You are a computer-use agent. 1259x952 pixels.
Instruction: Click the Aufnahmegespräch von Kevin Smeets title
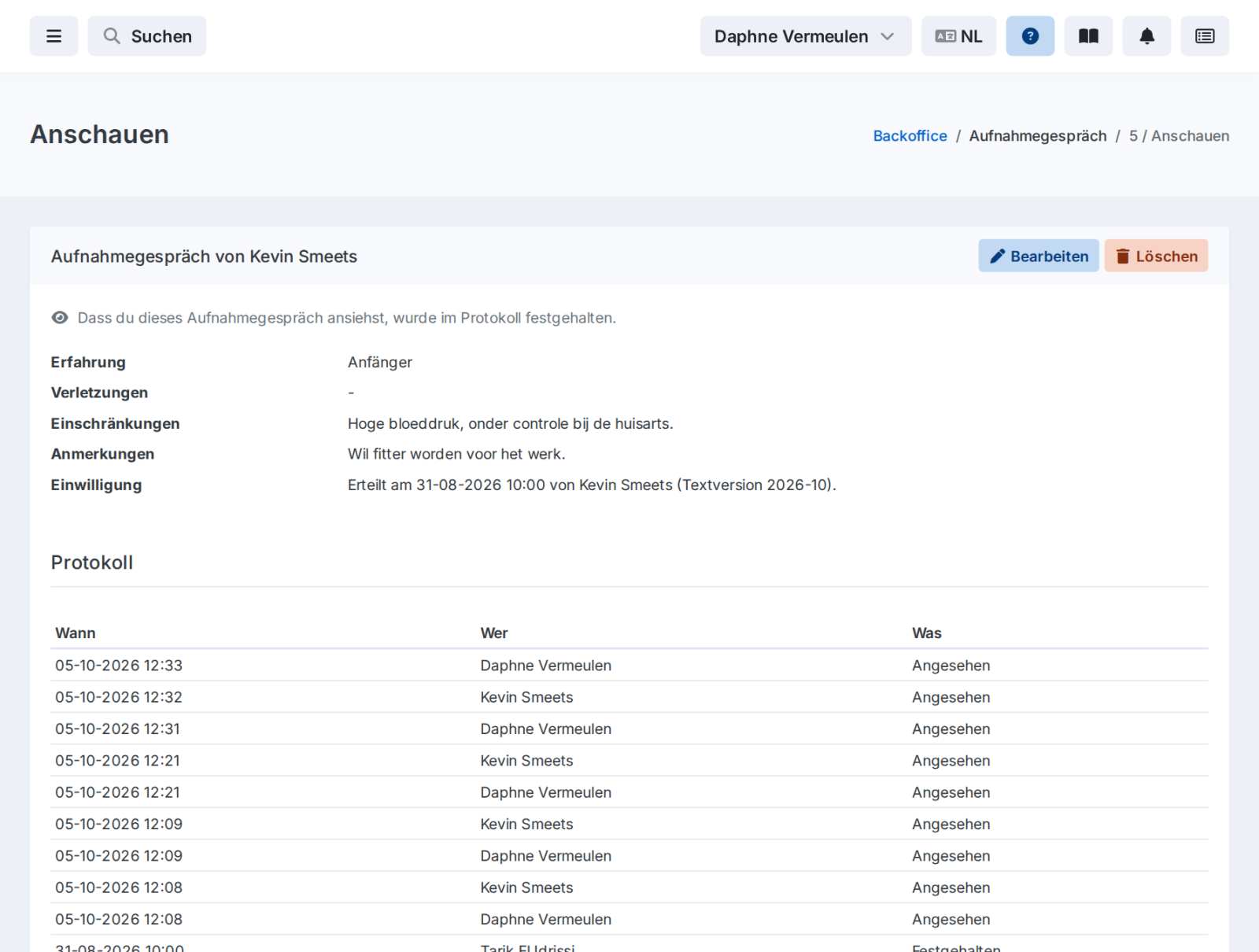coord(204,256)
